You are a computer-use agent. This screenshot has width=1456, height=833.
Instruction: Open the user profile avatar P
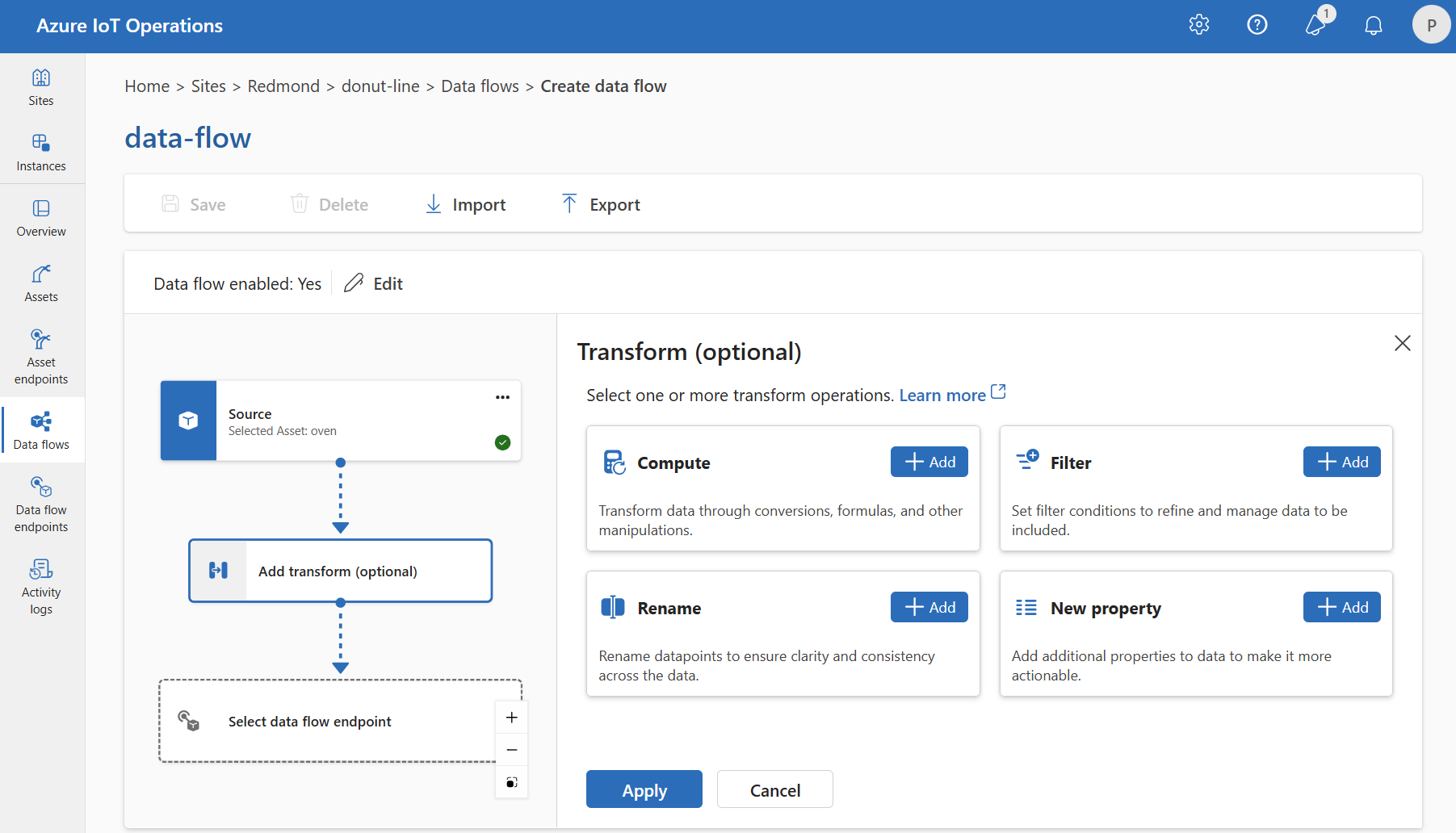pyautogui.click(x=1432, y=25)
